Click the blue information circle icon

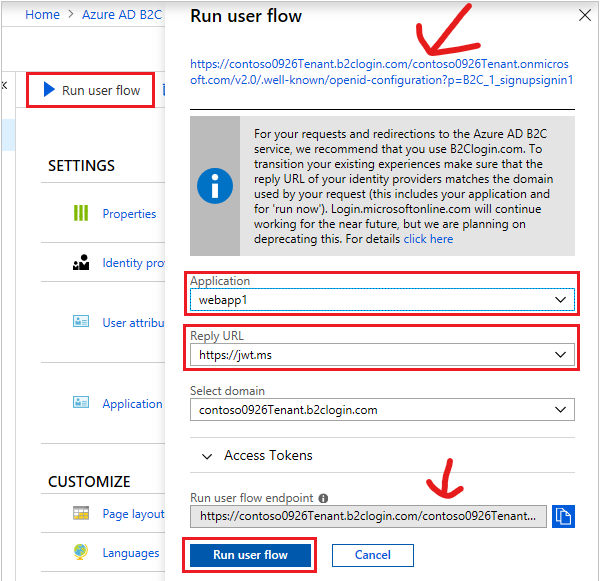(215, 186)
